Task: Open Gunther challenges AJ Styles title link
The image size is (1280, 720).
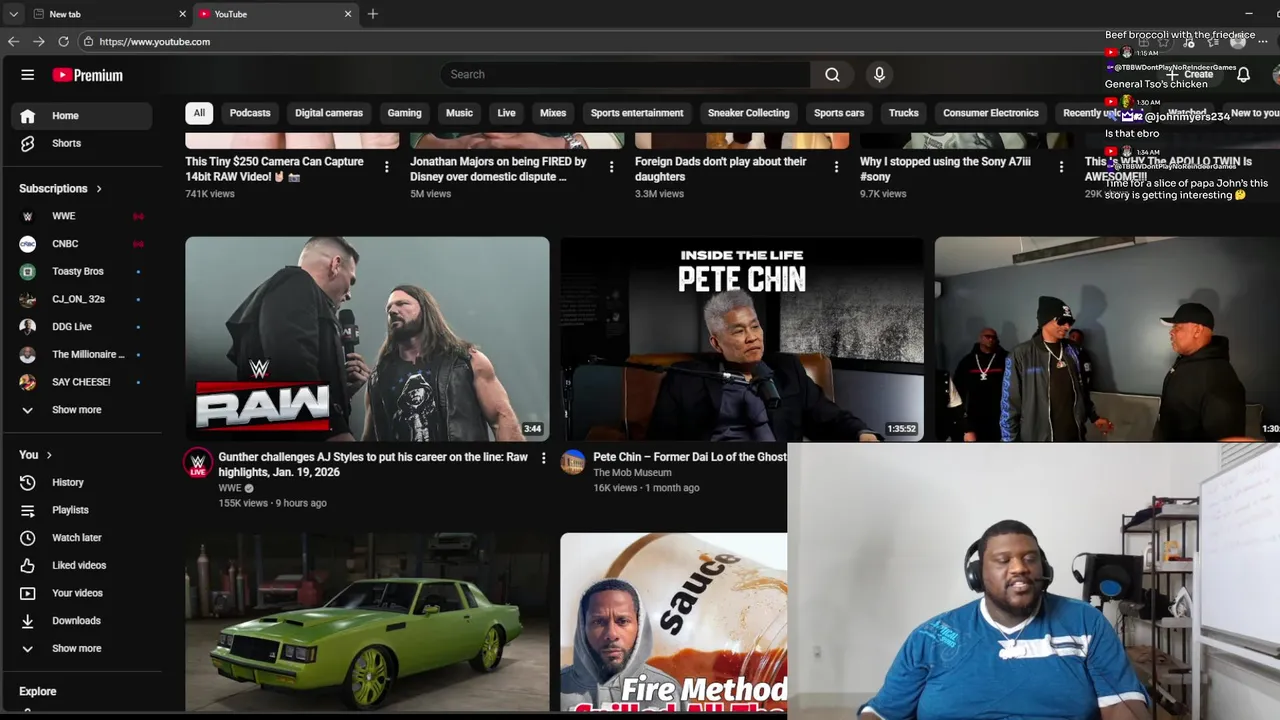Action: tap(373, 465)
